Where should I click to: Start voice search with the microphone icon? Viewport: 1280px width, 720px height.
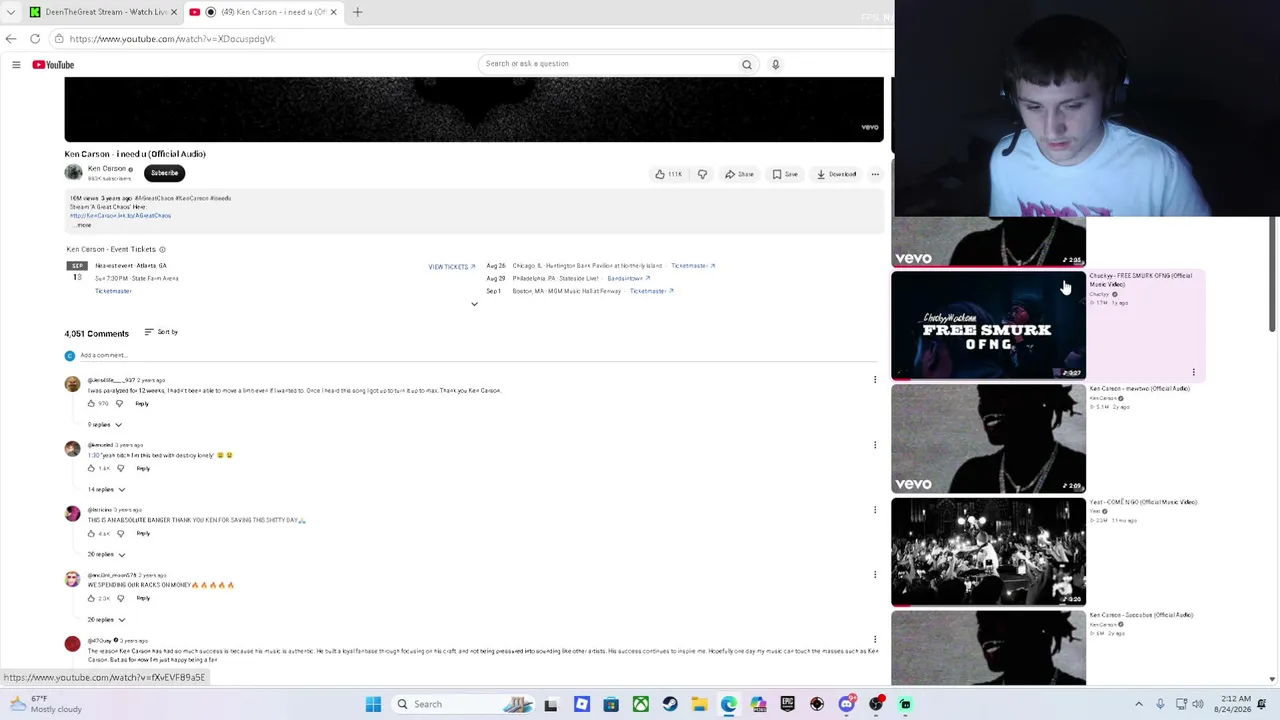click(x=775, y=64)
